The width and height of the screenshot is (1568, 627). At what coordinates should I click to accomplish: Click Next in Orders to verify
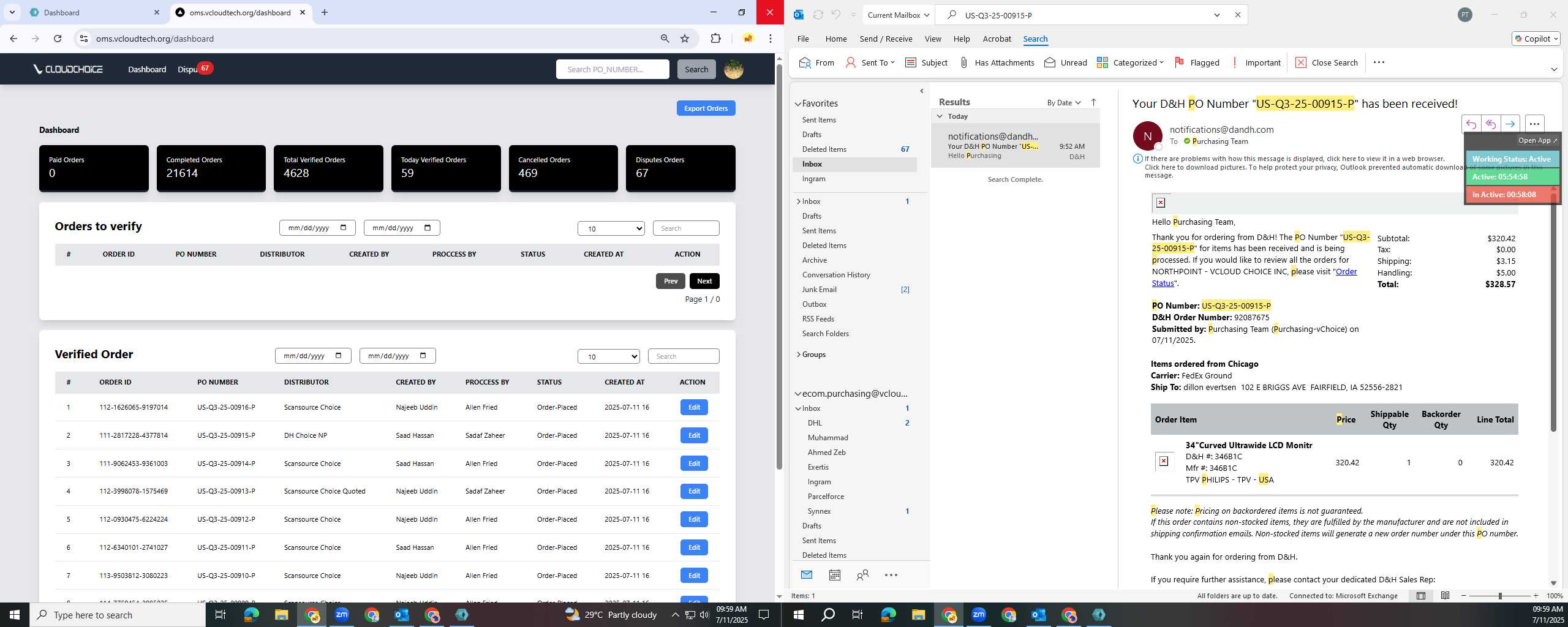tap(704, 281)
